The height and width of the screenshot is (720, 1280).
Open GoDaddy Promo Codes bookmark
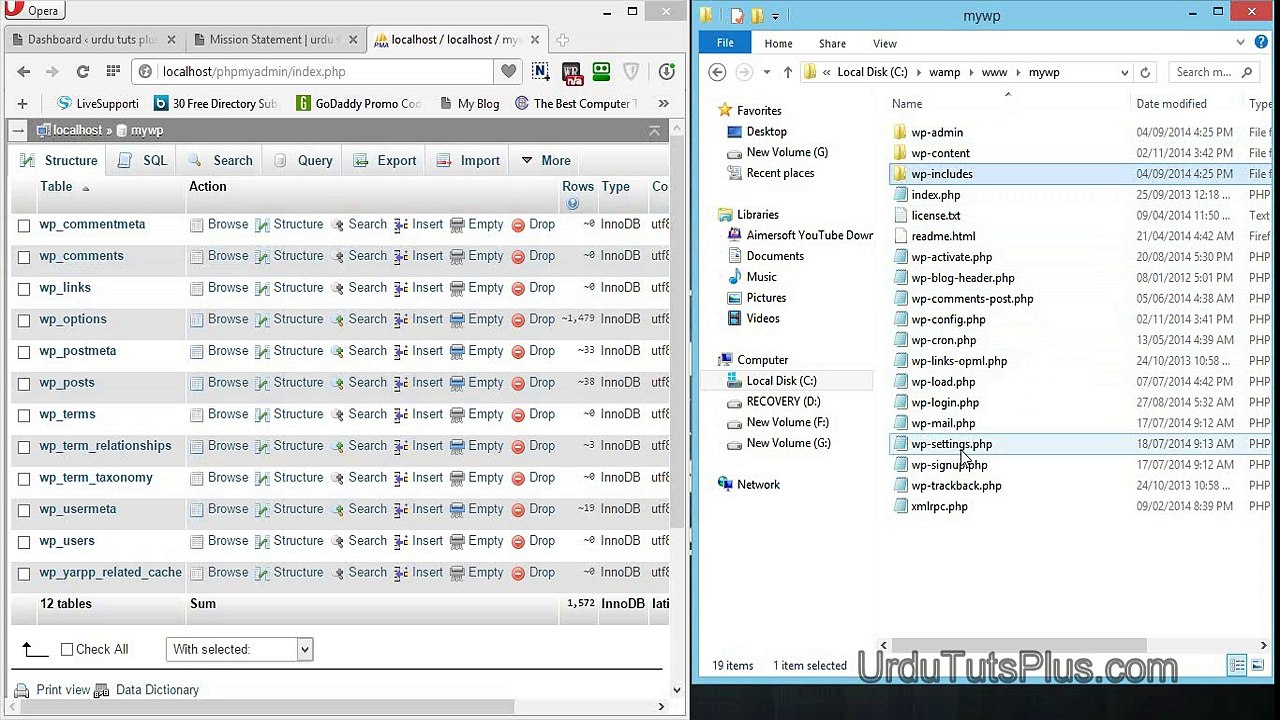359,103
